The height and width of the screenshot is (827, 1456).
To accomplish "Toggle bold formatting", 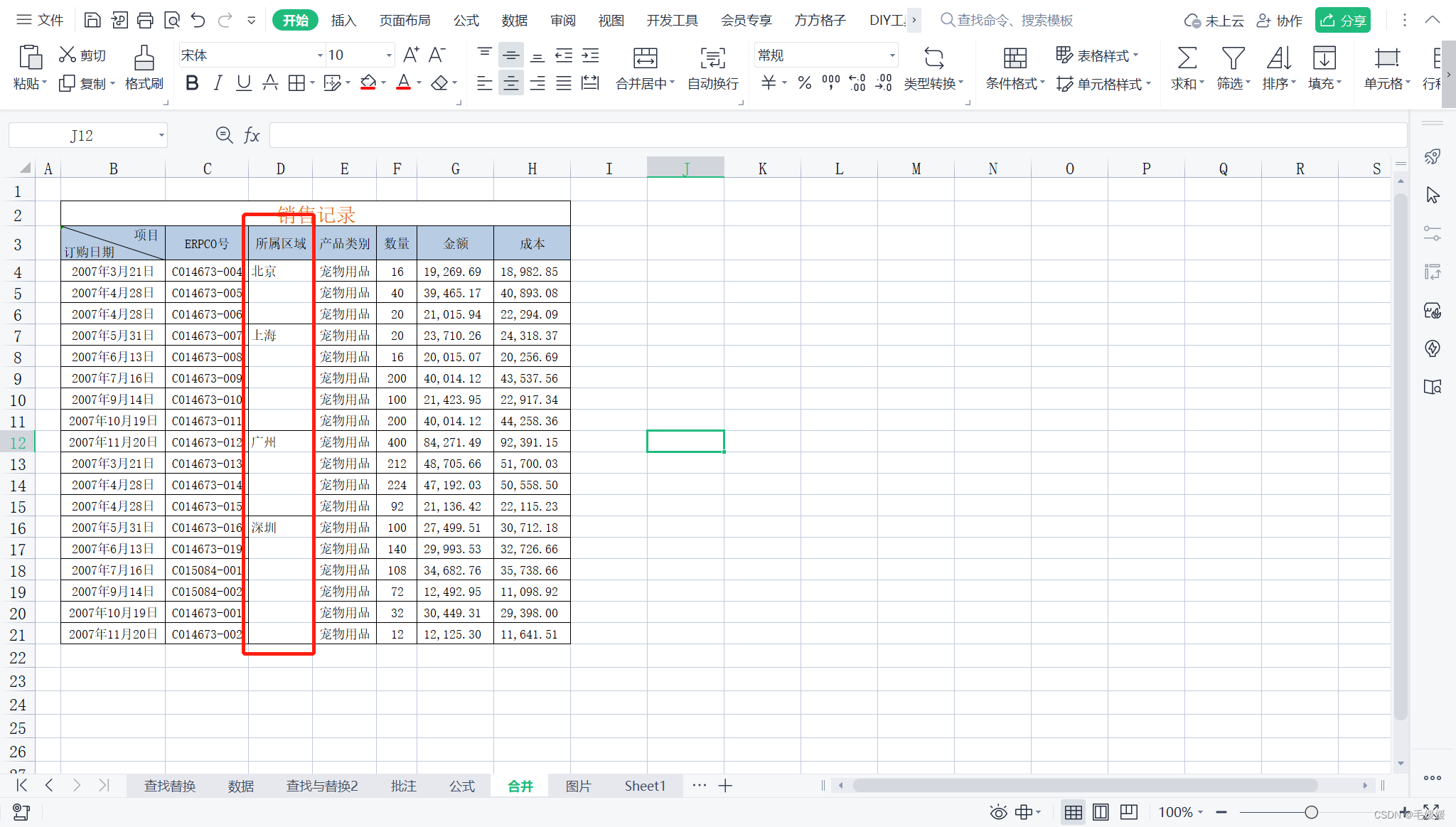I will click(192, 83).
